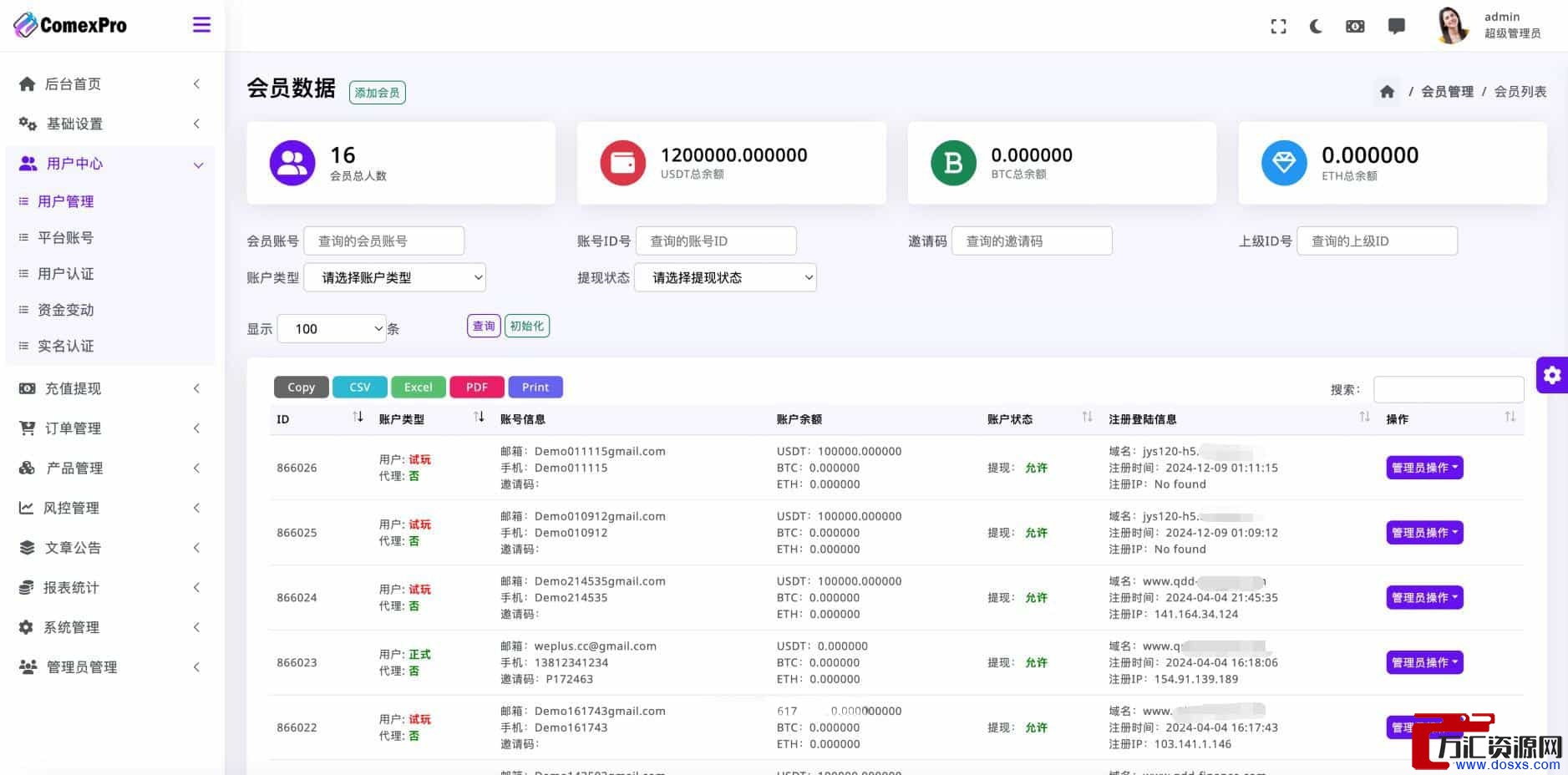Viewport: 1568px width, 775px height.
Task: Focus the 邀请码 search field
Action: point(1032,241)
